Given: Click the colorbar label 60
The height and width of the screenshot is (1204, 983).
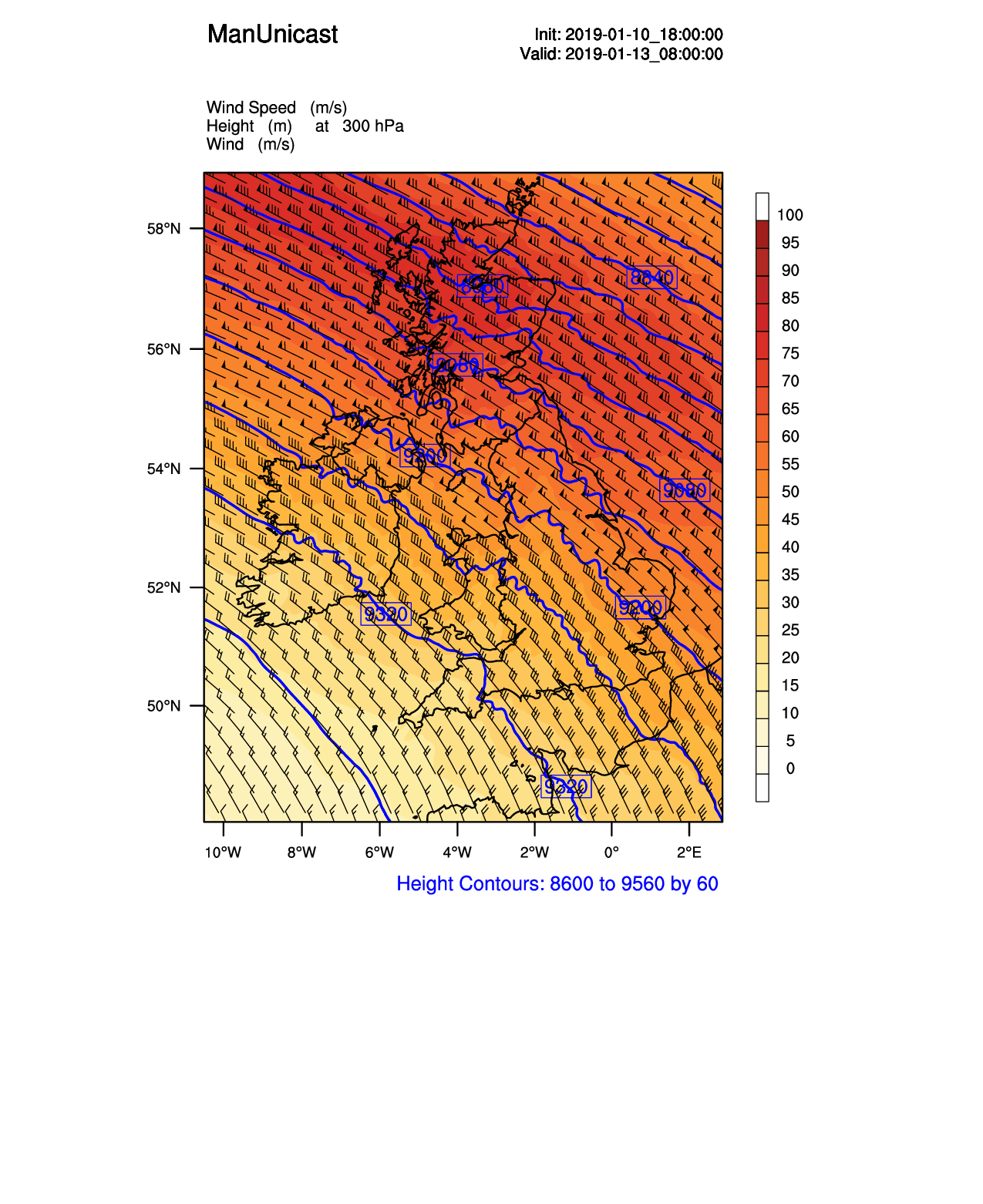Looking at the screenshot, I should click(790, 437).
